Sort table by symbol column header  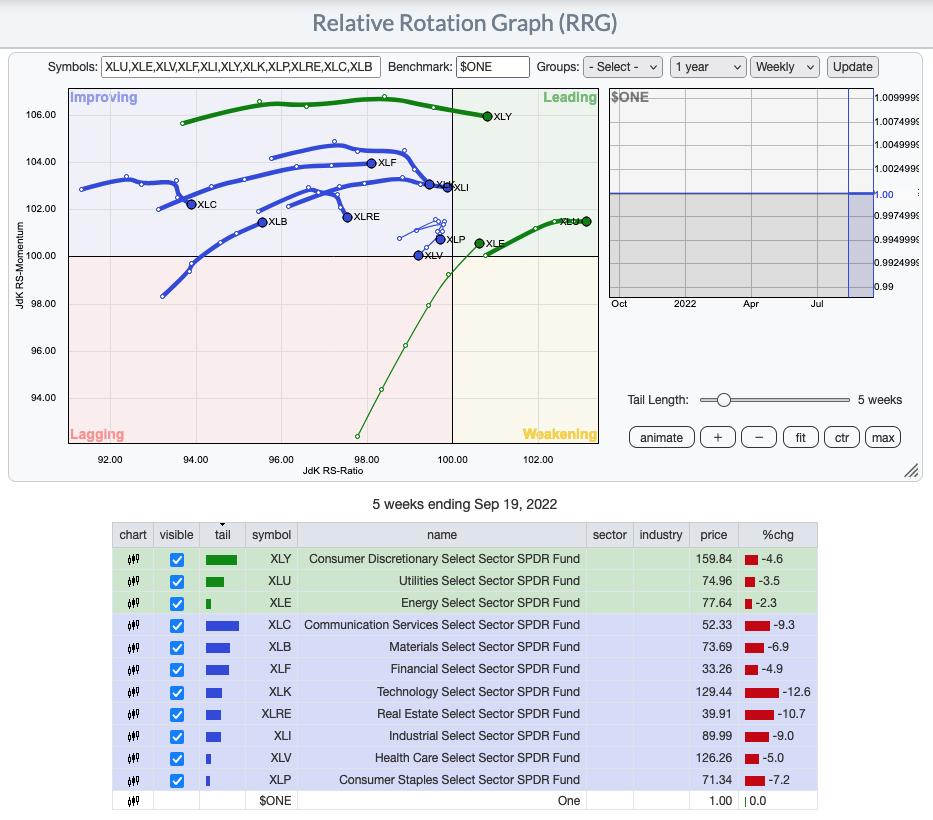(x=271, y=535)
